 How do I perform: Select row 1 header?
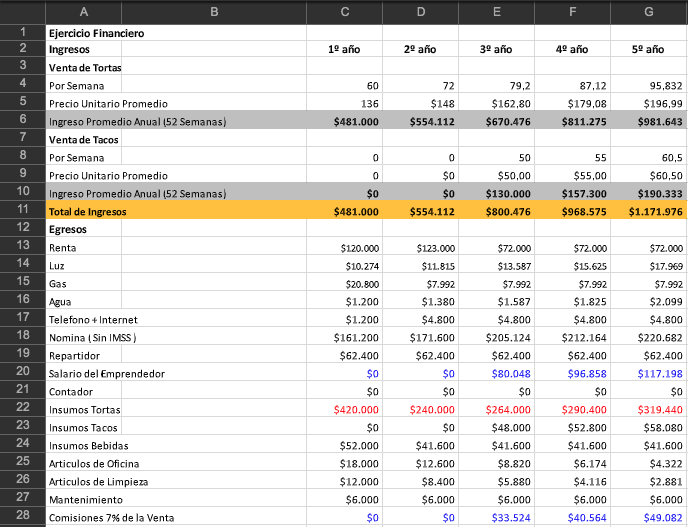point(23,32)
